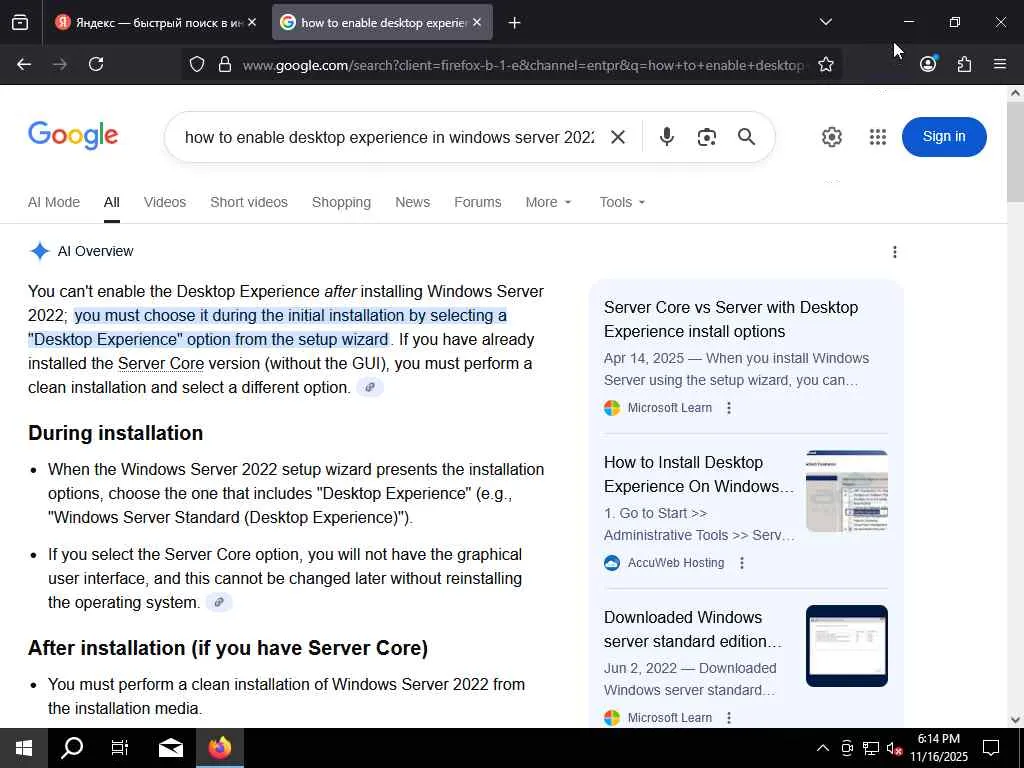The height and width of the screenshot is (768, 1024).
Task: Open Google quick settings gear
Action: [831, 137]
